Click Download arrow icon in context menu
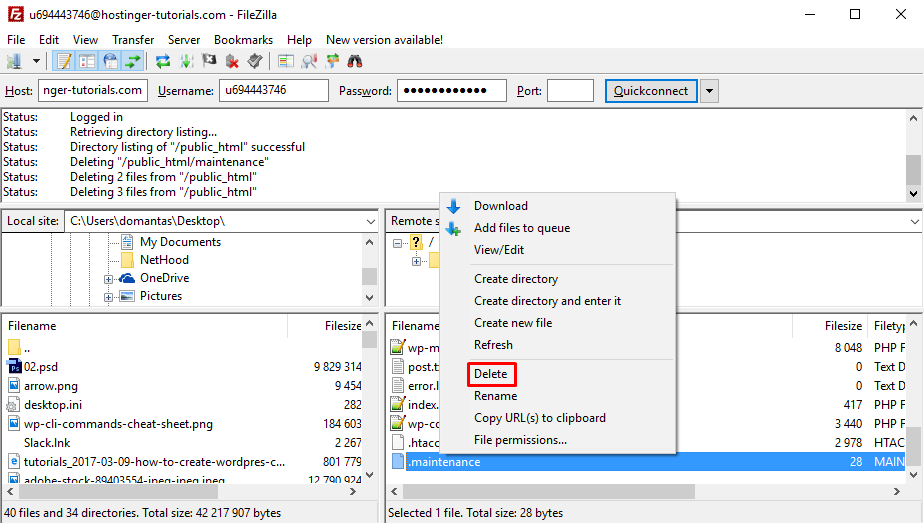Screen dimensions: 924x523 pyautogui.click(x=453, y=206)
